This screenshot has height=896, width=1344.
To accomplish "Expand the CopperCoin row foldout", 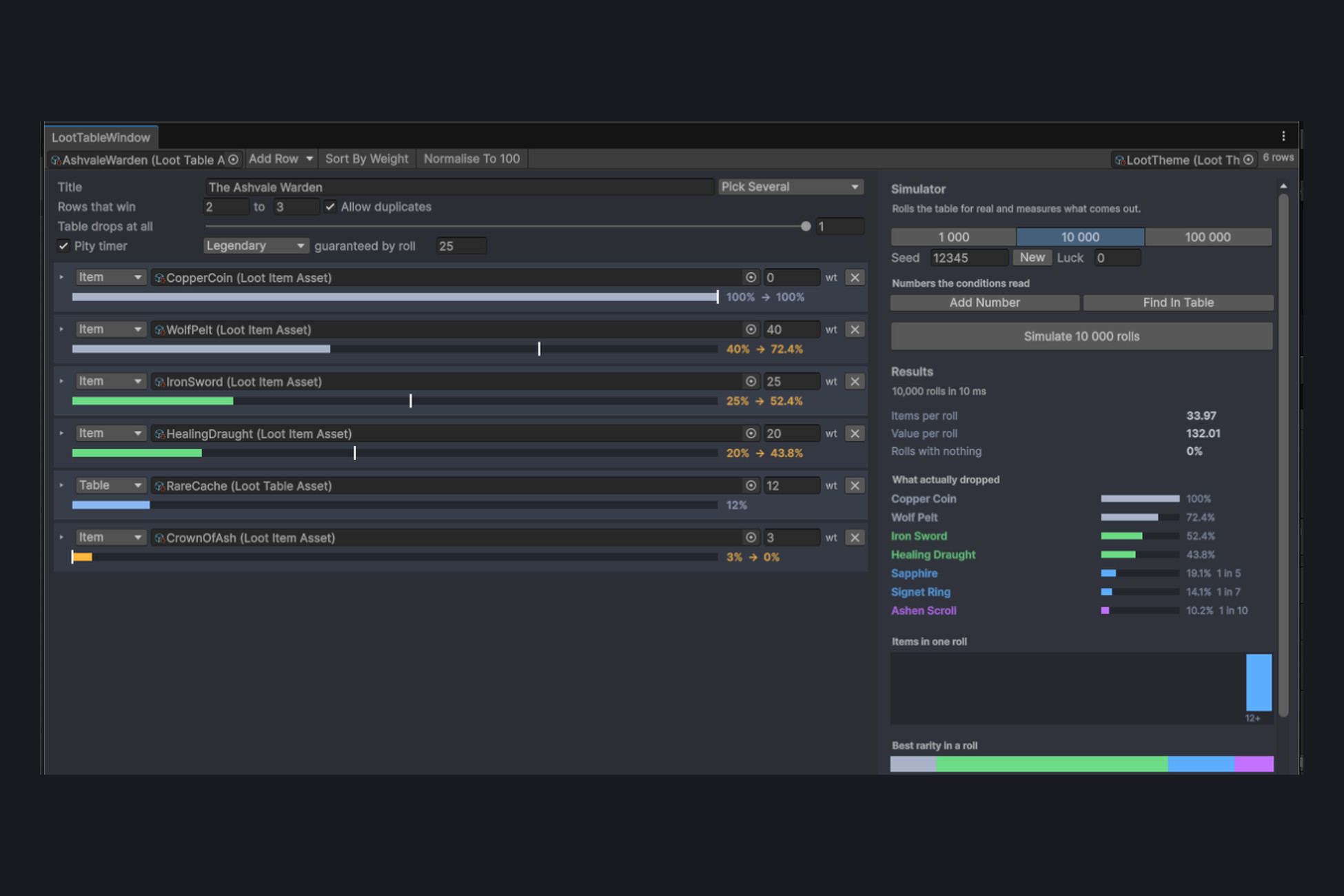I will pos(61,277).
